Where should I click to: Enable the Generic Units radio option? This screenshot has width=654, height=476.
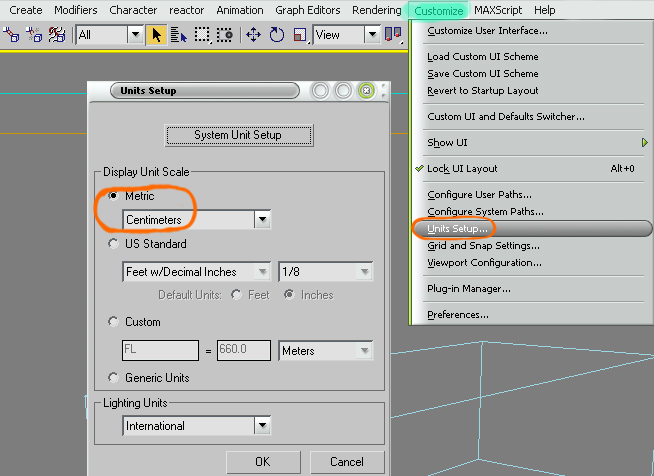tap(113, 378)
